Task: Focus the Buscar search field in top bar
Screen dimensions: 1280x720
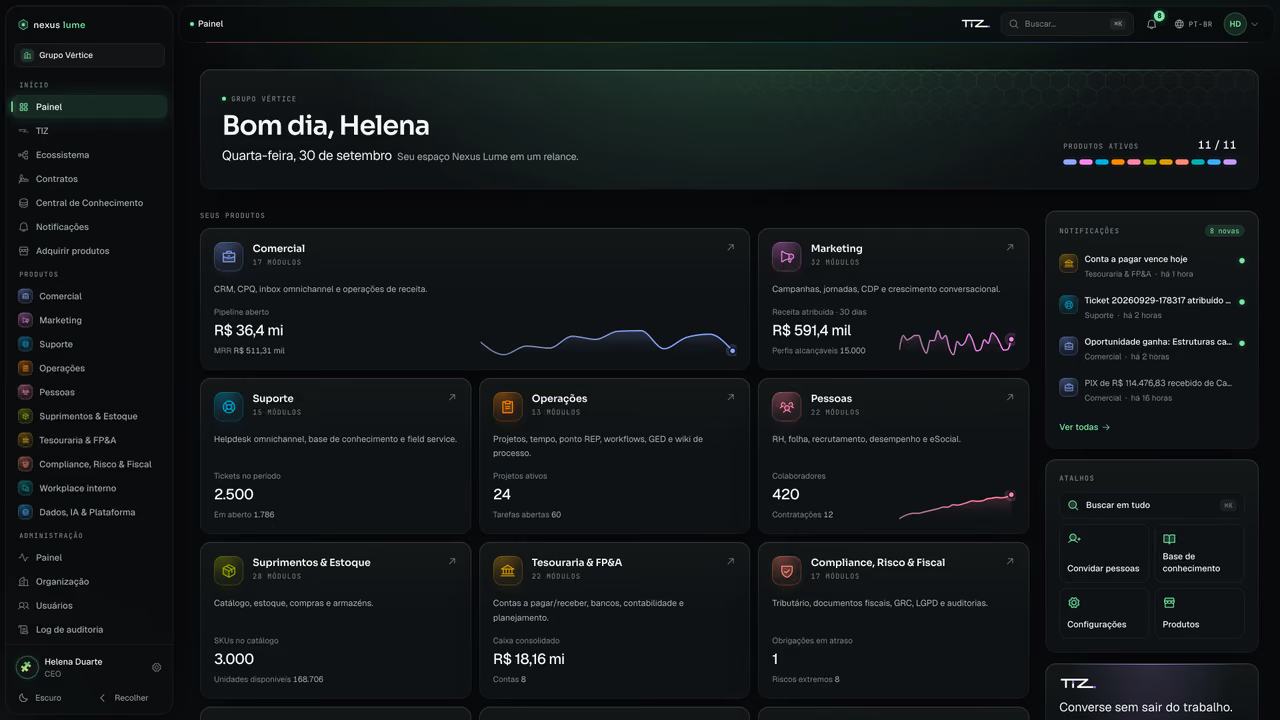Action: pyautogui.click(x=1066, y=24)
